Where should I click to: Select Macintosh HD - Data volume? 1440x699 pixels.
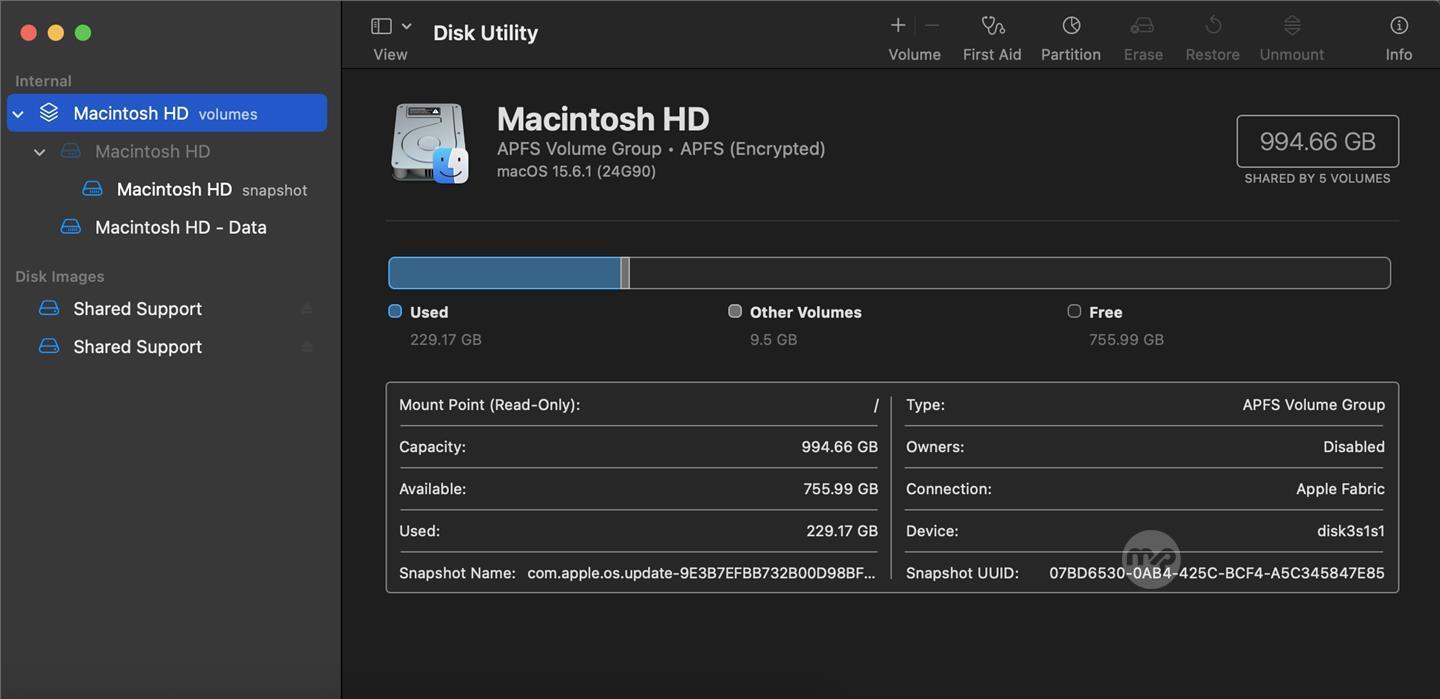click(x=167, y=227)
